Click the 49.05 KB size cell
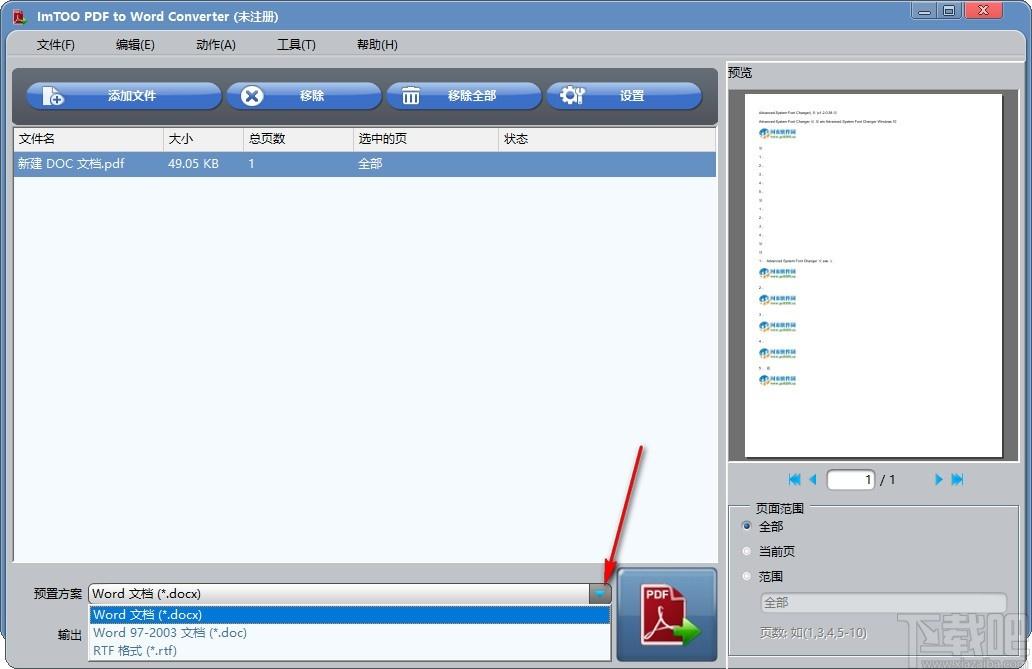The width and height of the screenshot is (1032, 669). tap(194, 164)
